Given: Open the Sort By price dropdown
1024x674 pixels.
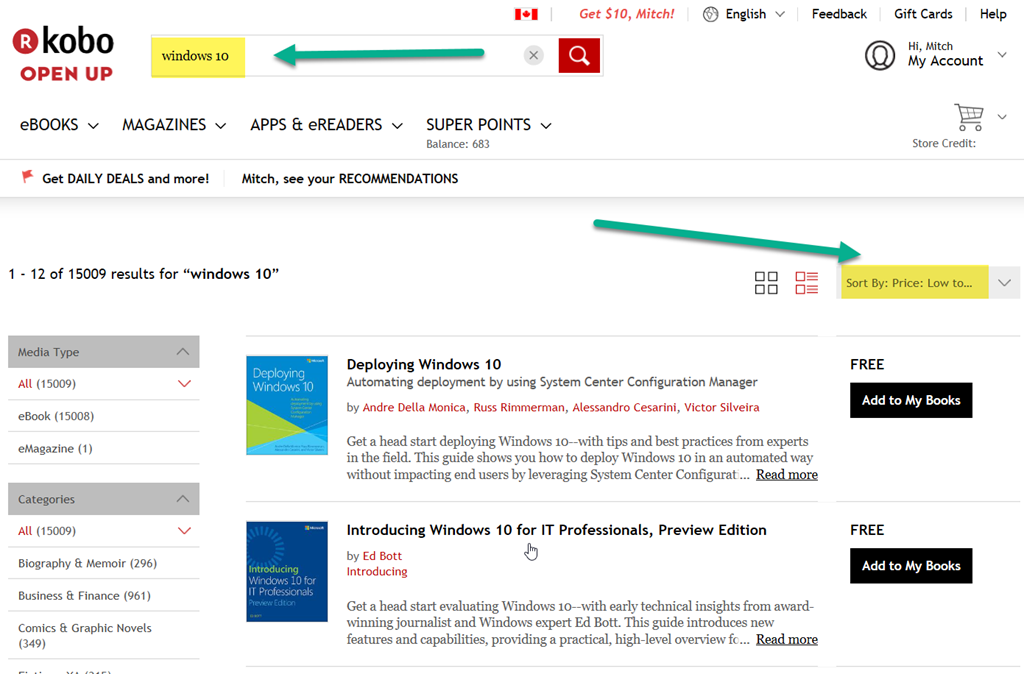Looking at the screenshot, I should coord(929,283).
